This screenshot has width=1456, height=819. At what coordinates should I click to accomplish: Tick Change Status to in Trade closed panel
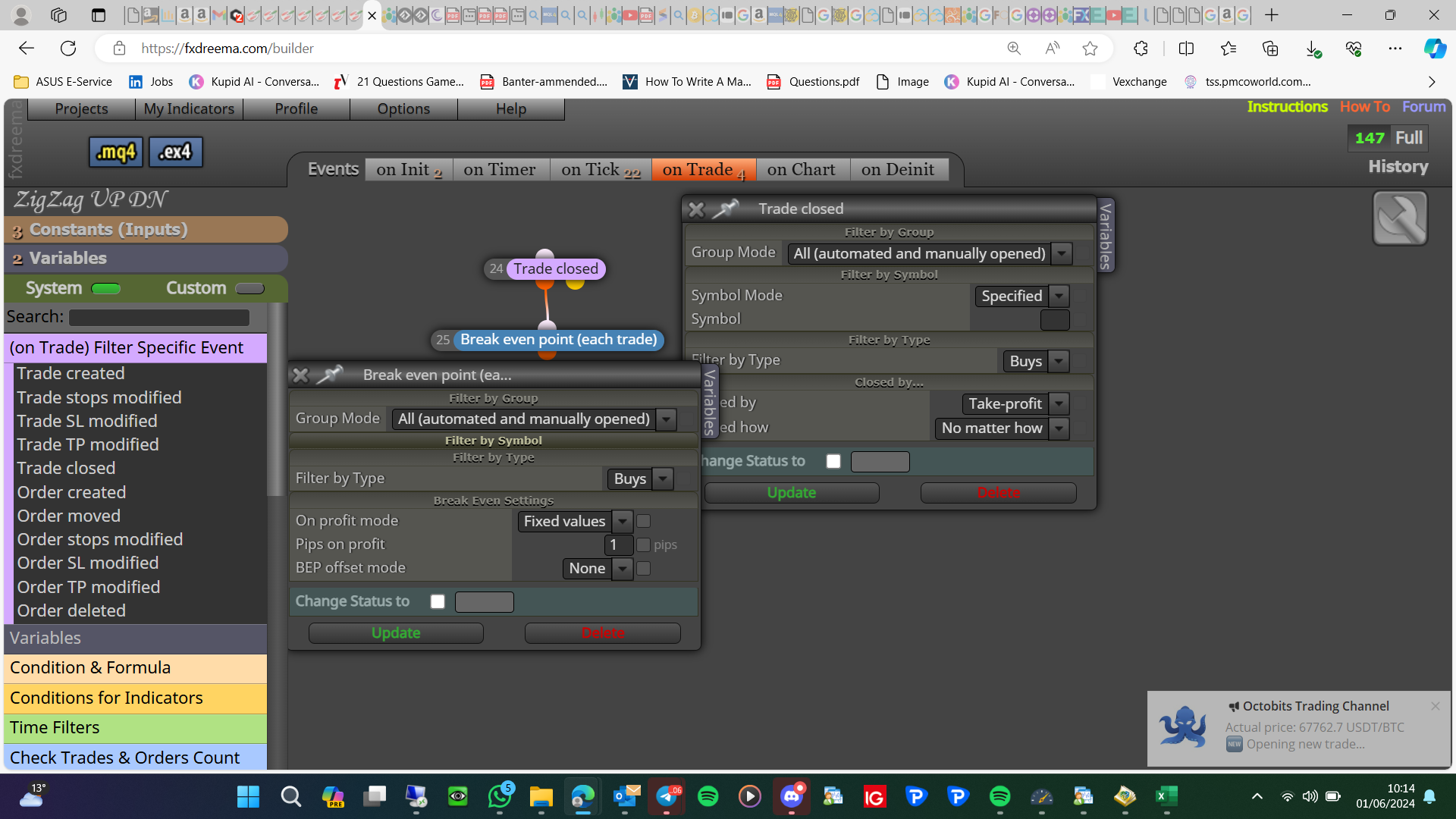coord(833,461)
